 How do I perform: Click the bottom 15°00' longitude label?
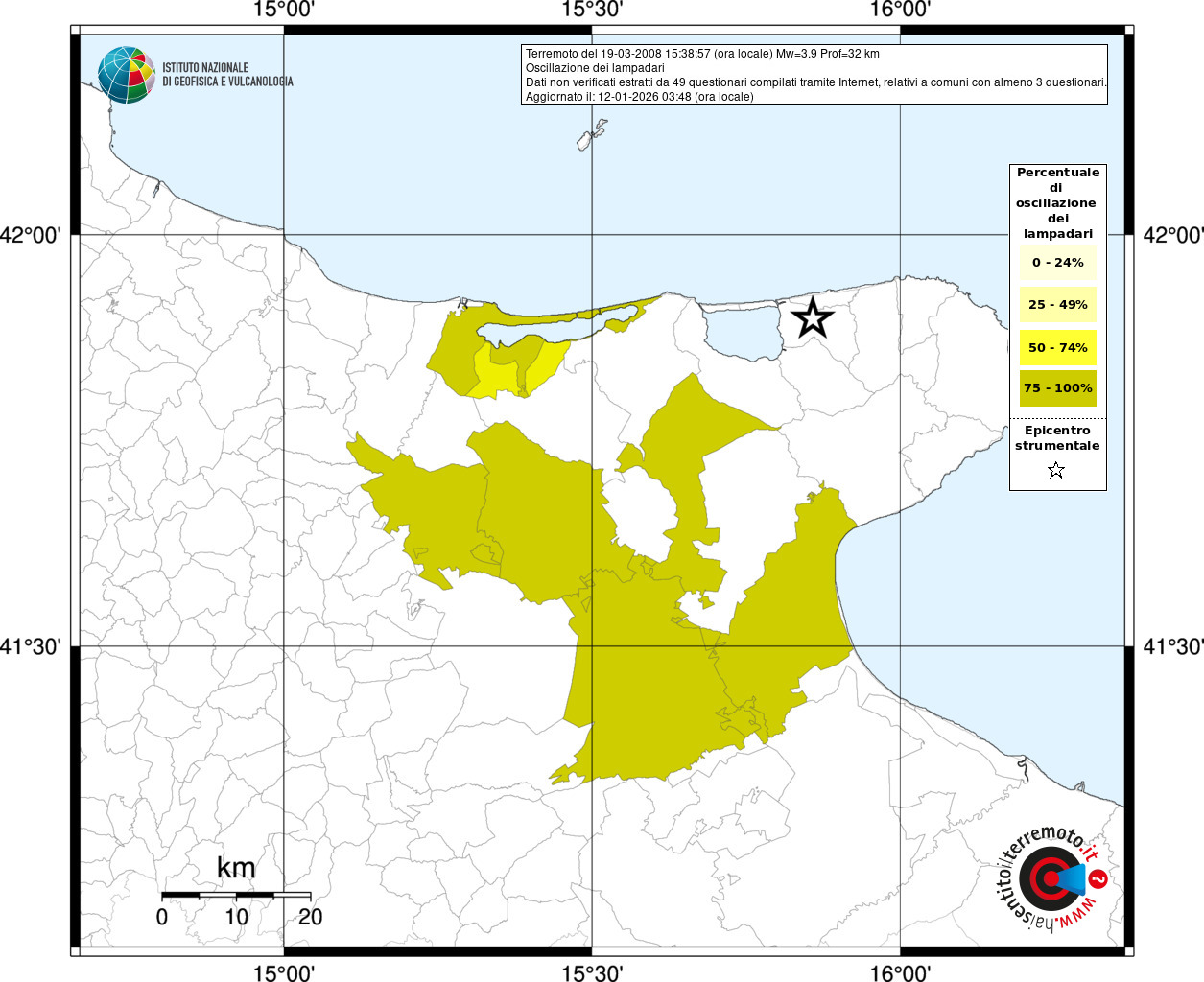tap(284, 972)
